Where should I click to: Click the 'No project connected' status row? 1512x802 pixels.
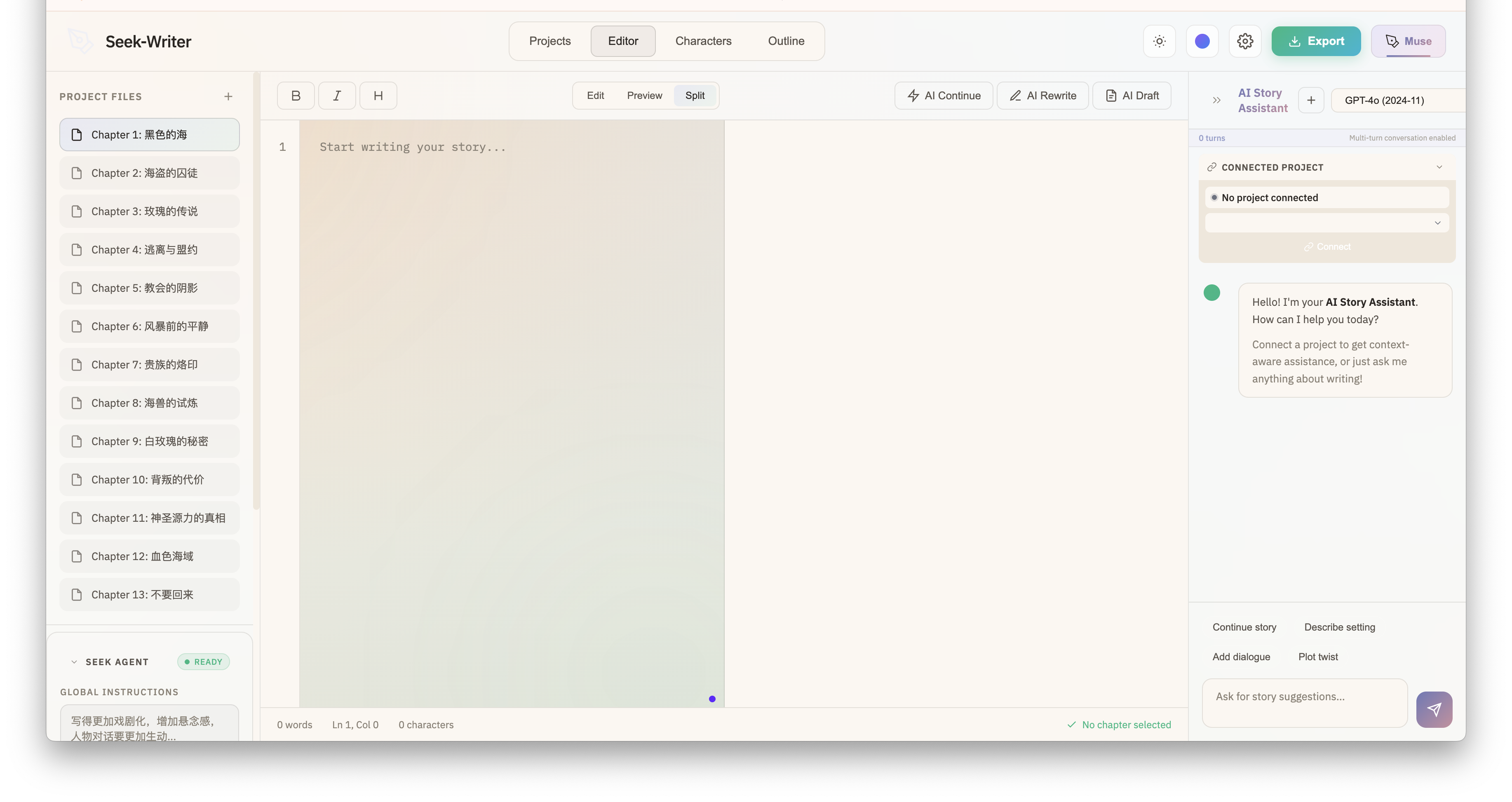click(x=1327, y=198)
